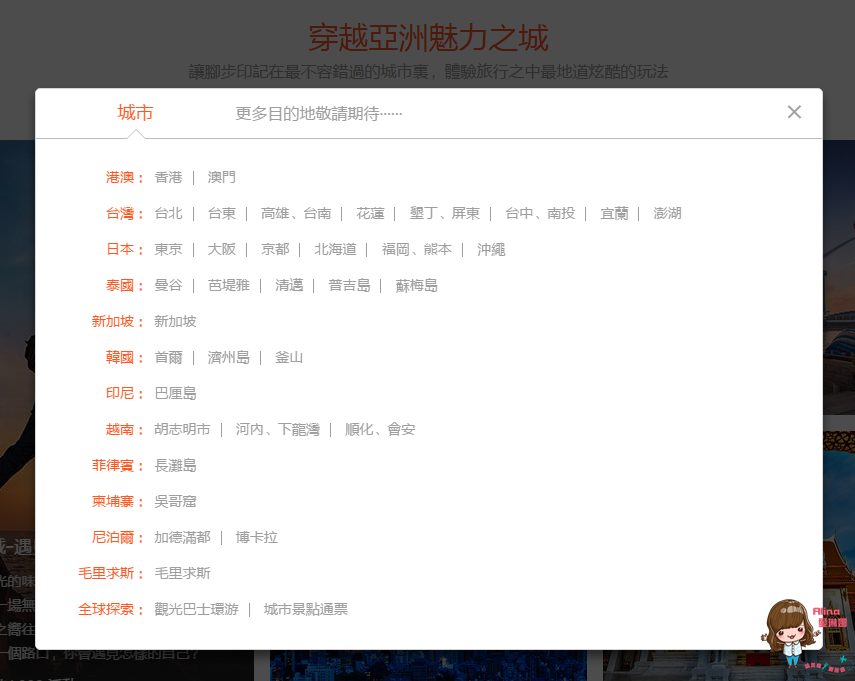The image size is (855, 681).
Task: Open the gray 新加坡 city link
Action: click(x=175, y=321)
